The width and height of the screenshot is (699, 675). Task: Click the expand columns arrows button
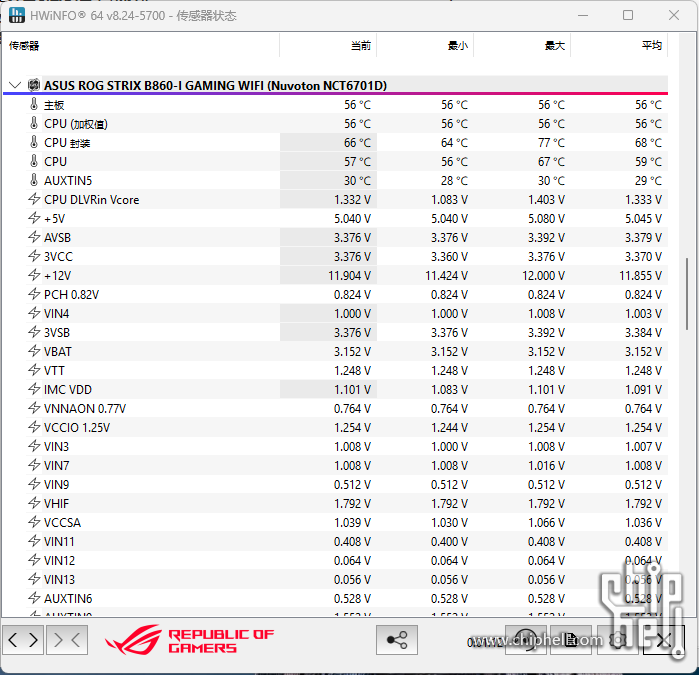click(x=23, y=640)
